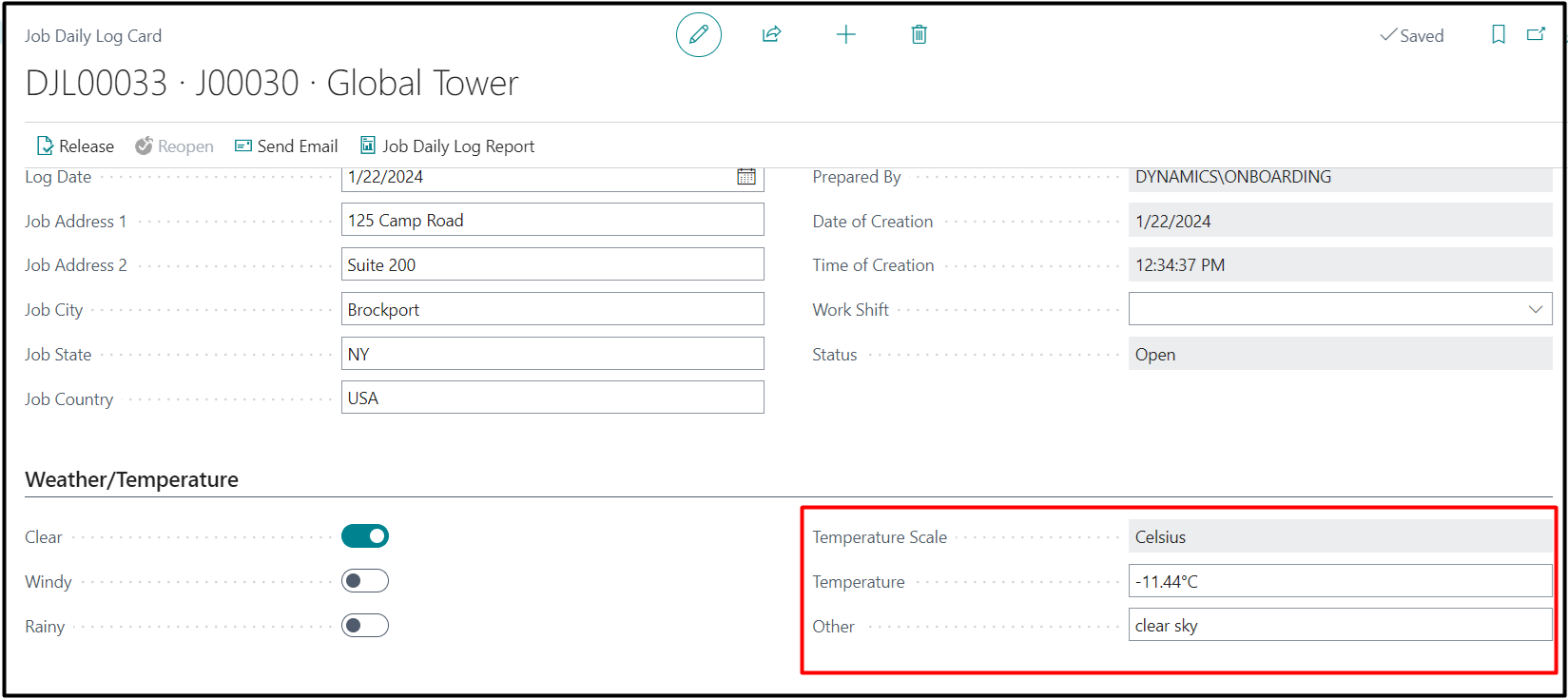The width and height of the screenshot is (1568, 699).
Task: Click the trash delete icon
Action: (919, 35)
